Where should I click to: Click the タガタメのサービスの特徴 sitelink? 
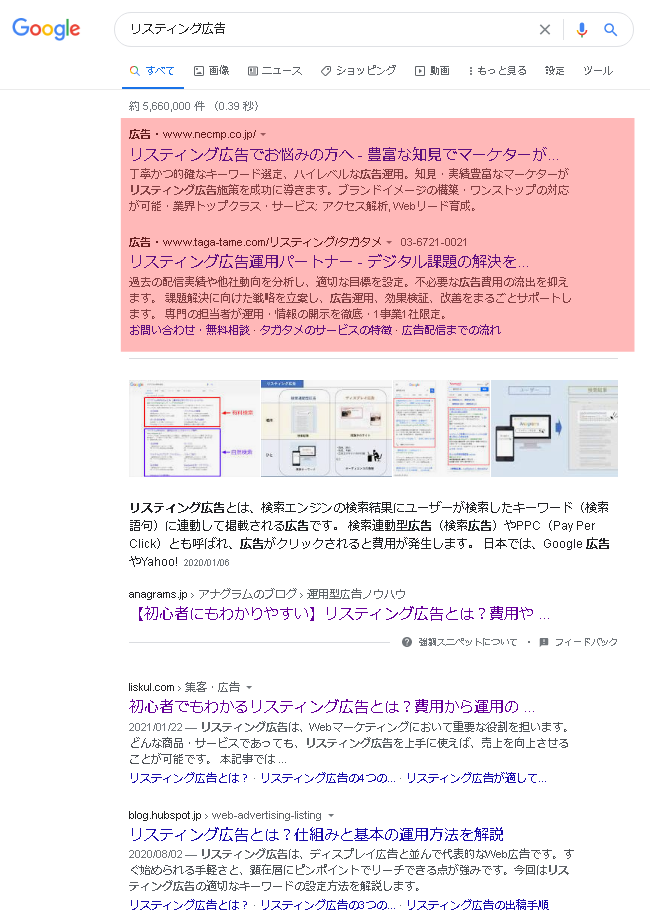326,330
